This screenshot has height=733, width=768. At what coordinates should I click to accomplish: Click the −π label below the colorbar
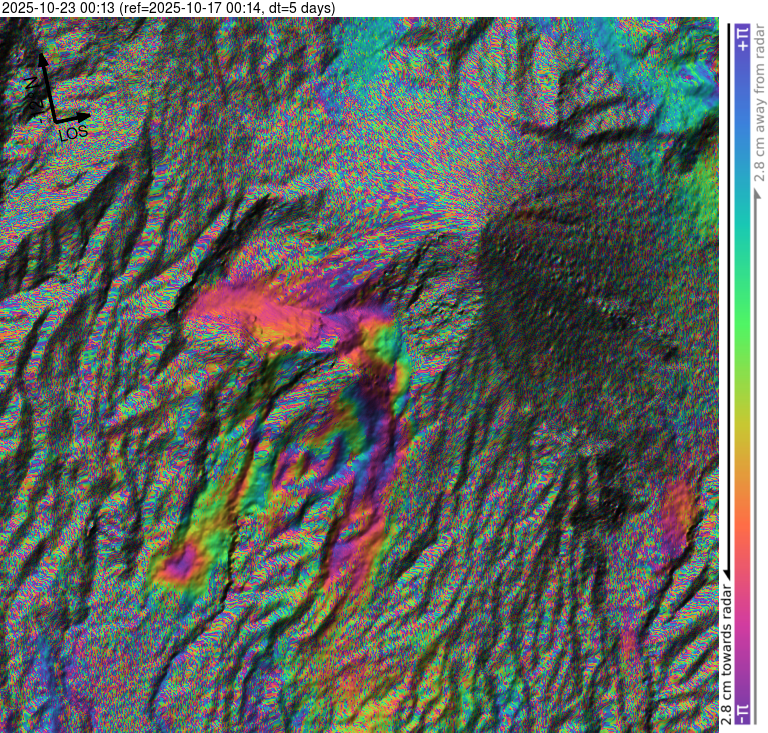click(742, 711)
